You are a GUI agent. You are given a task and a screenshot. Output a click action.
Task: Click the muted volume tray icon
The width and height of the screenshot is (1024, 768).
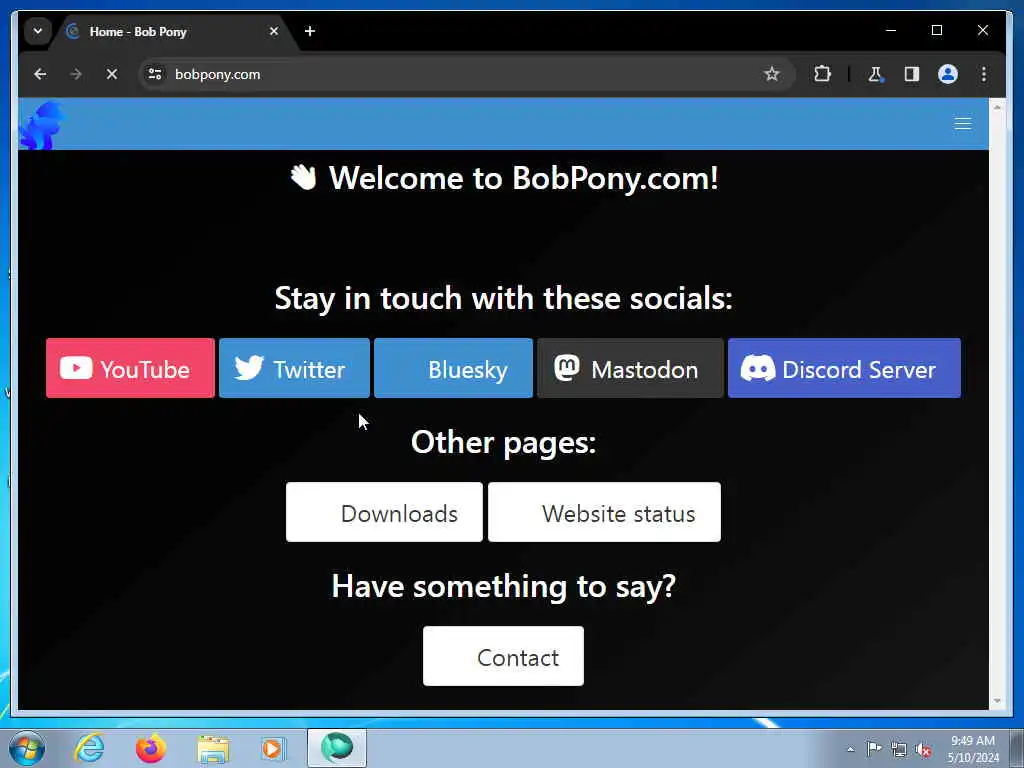coord(923,750)
